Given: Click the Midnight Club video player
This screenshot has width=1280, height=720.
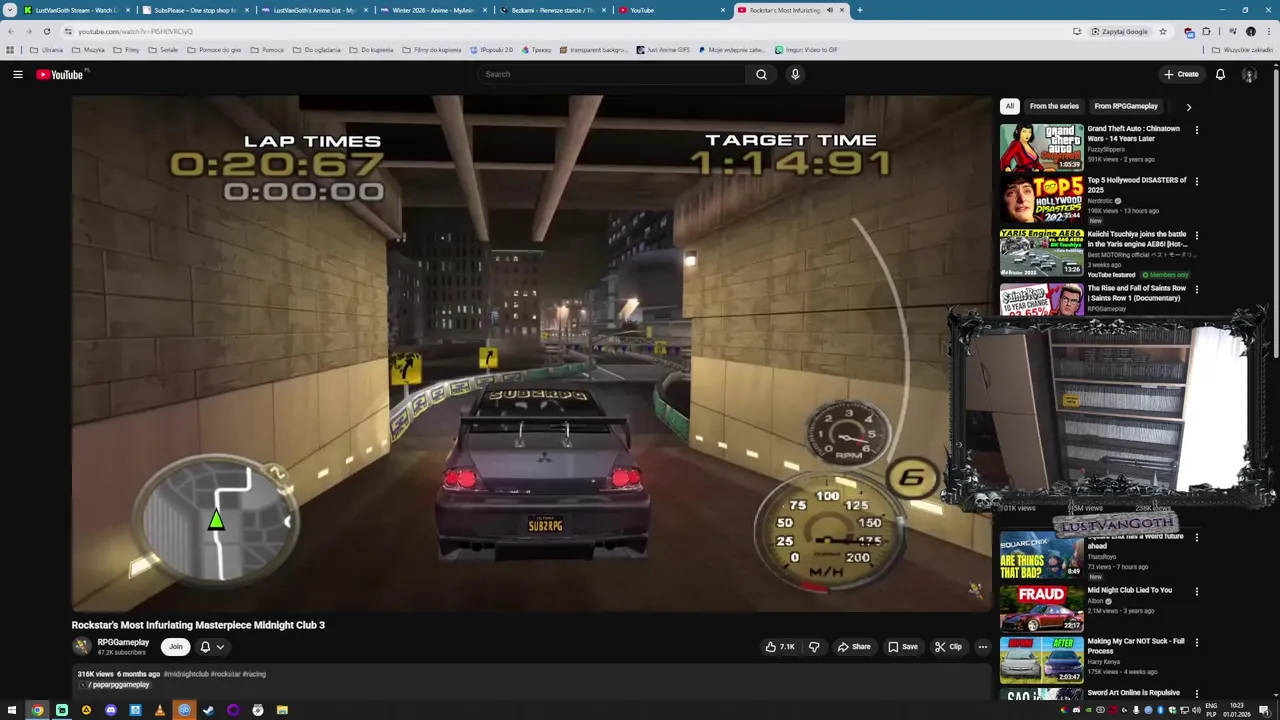Looking at the screenshot, I should coord(531,353).
